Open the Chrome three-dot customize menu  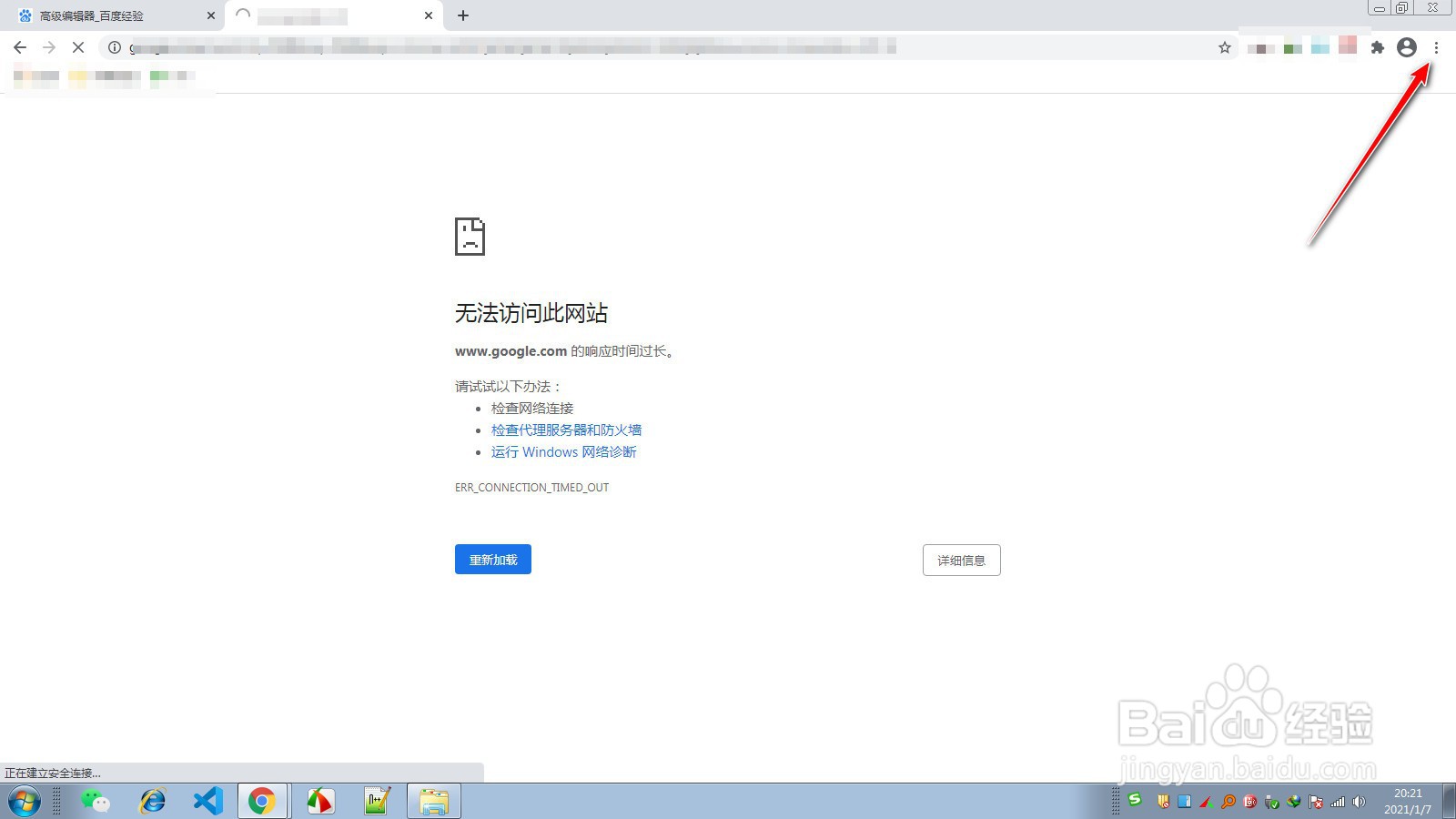tap(1436, 46)
